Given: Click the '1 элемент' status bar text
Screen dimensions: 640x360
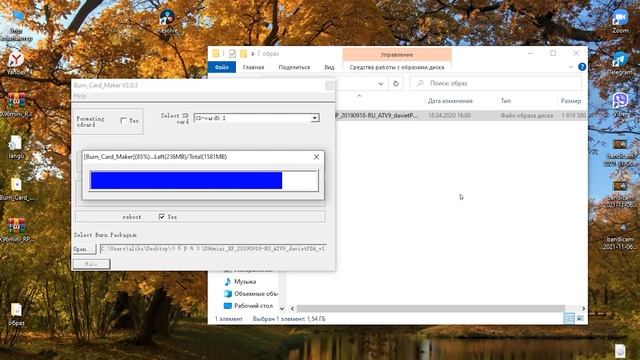Looking at the screenshot, I should [229, 319].
